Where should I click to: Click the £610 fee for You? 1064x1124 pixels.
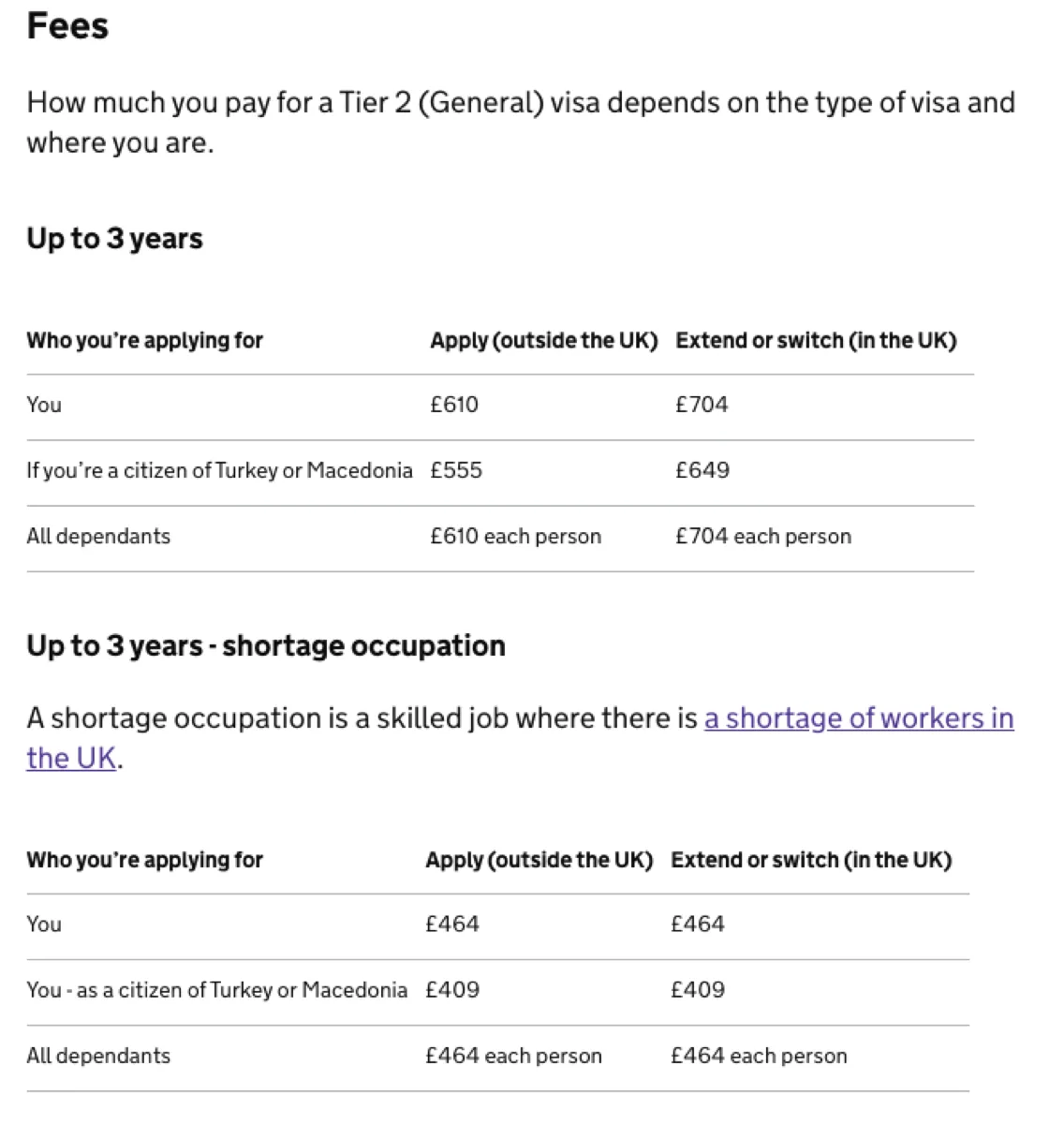tap(454, 405)
